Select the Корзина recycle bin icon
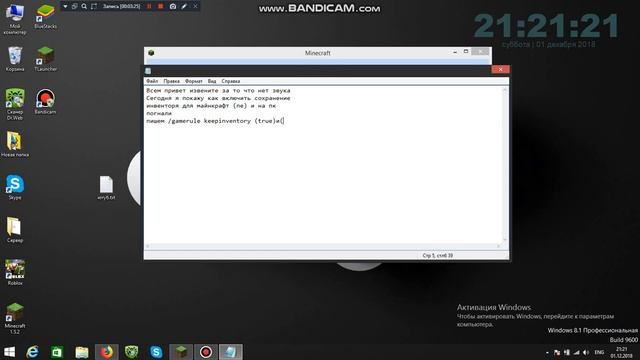640x360 pixels. point(15,59)
